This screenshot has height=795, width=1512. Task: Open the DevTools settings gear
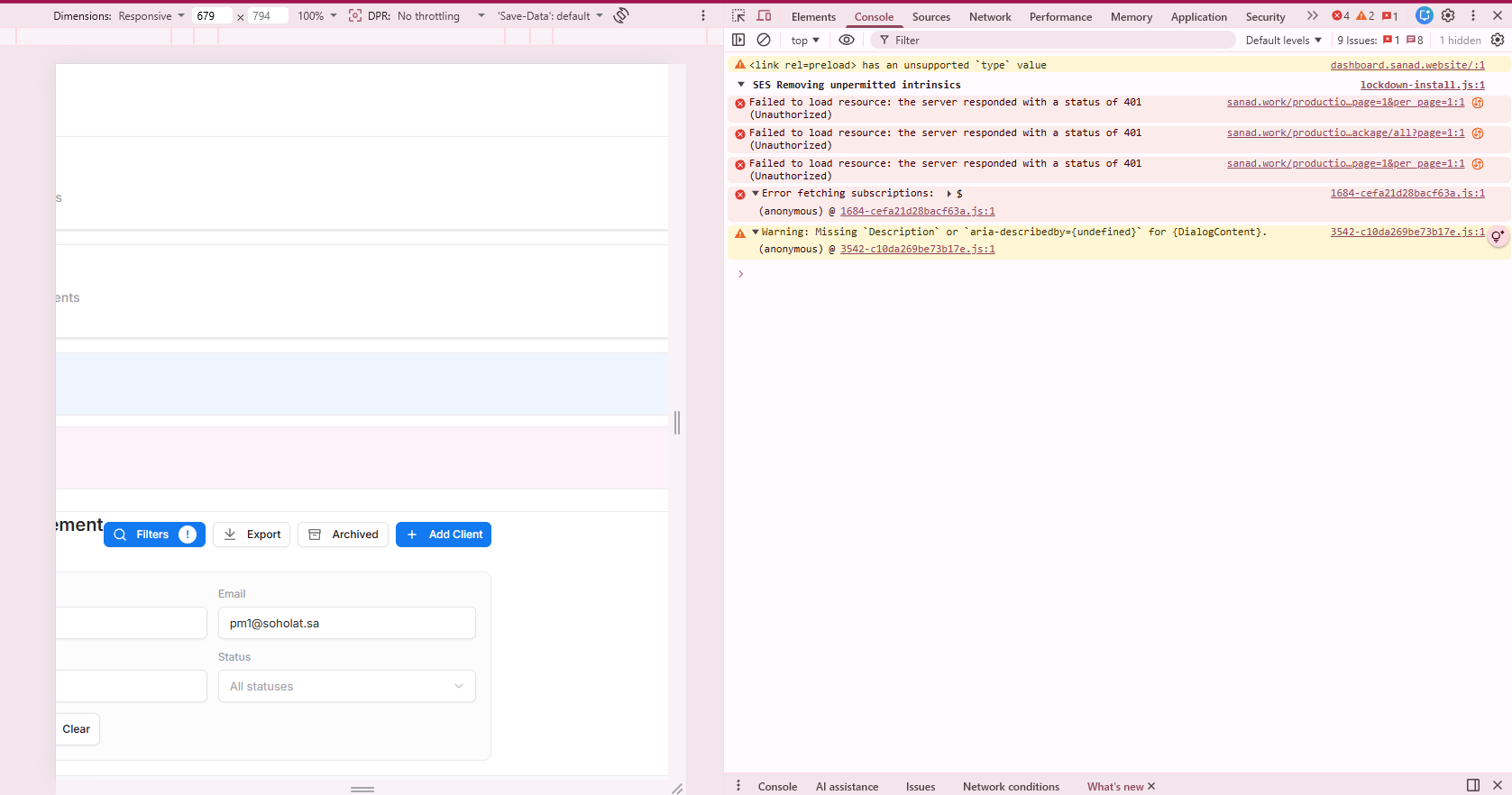[1448, 15]
